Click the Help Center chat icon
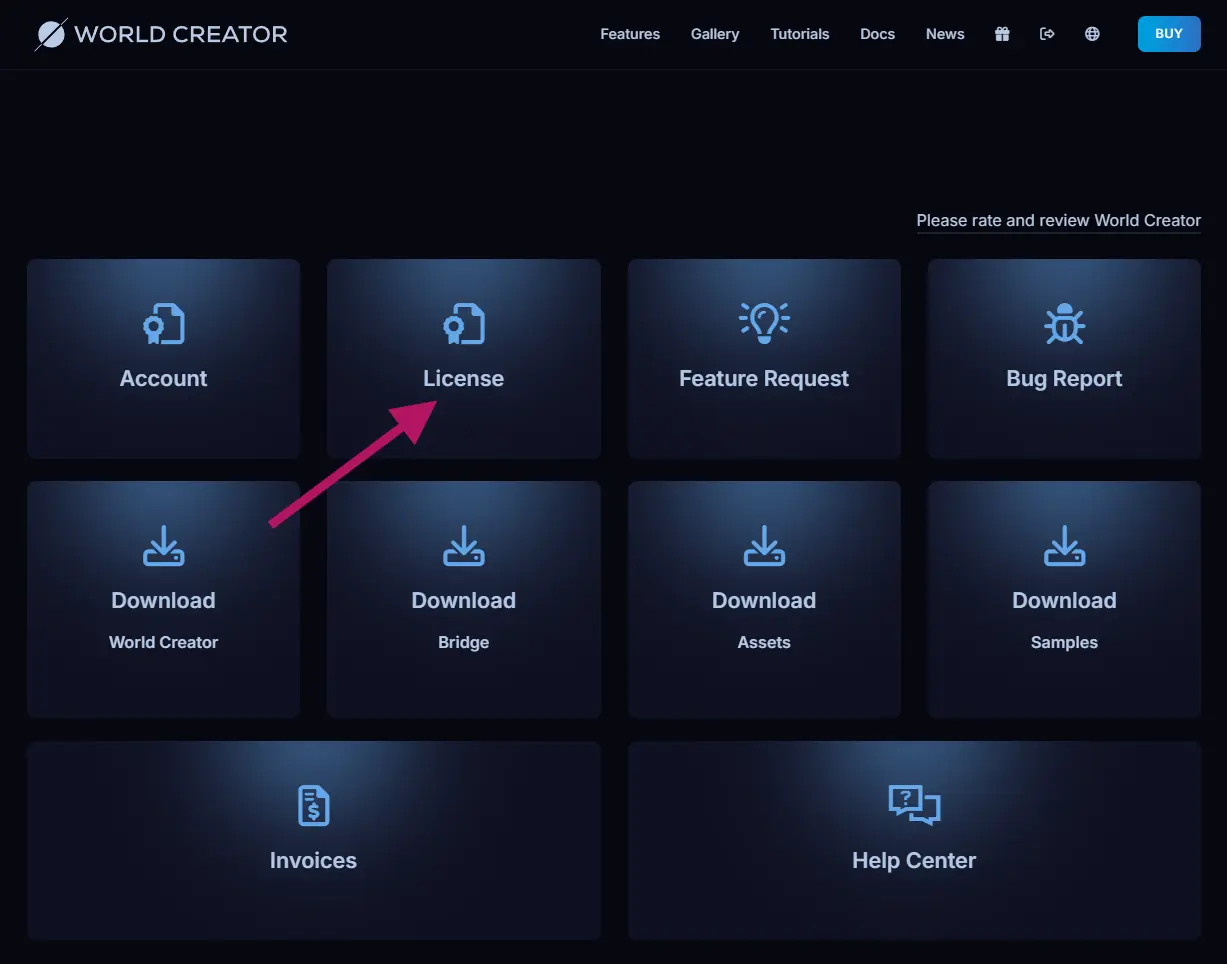 pyautogui.click(x=914, y=805)
